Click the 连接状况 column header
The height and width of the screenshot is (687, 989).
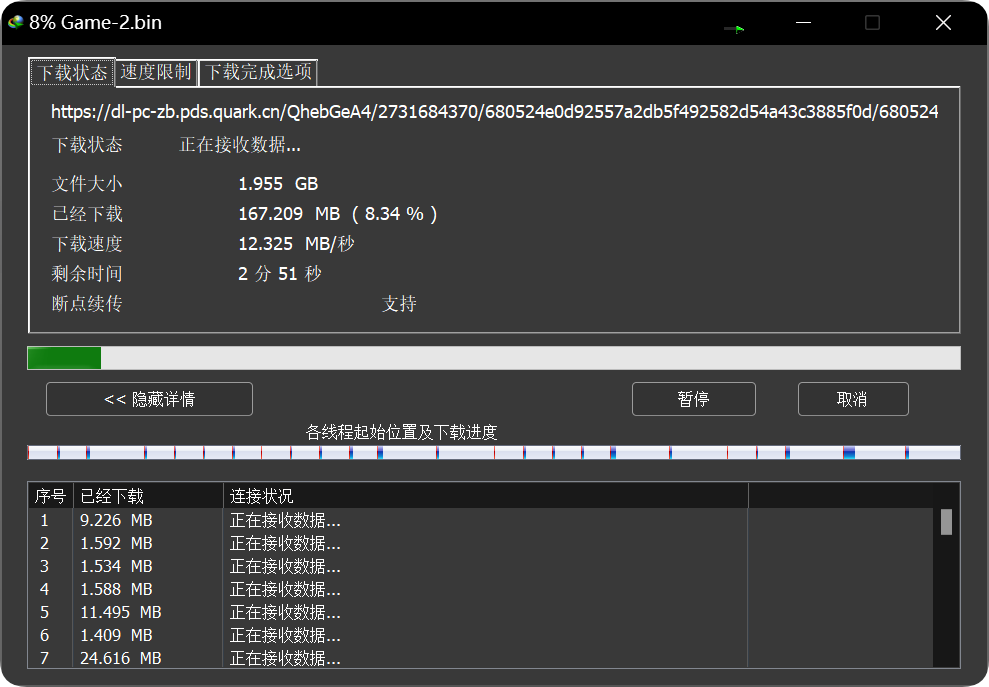click(485, 496)
